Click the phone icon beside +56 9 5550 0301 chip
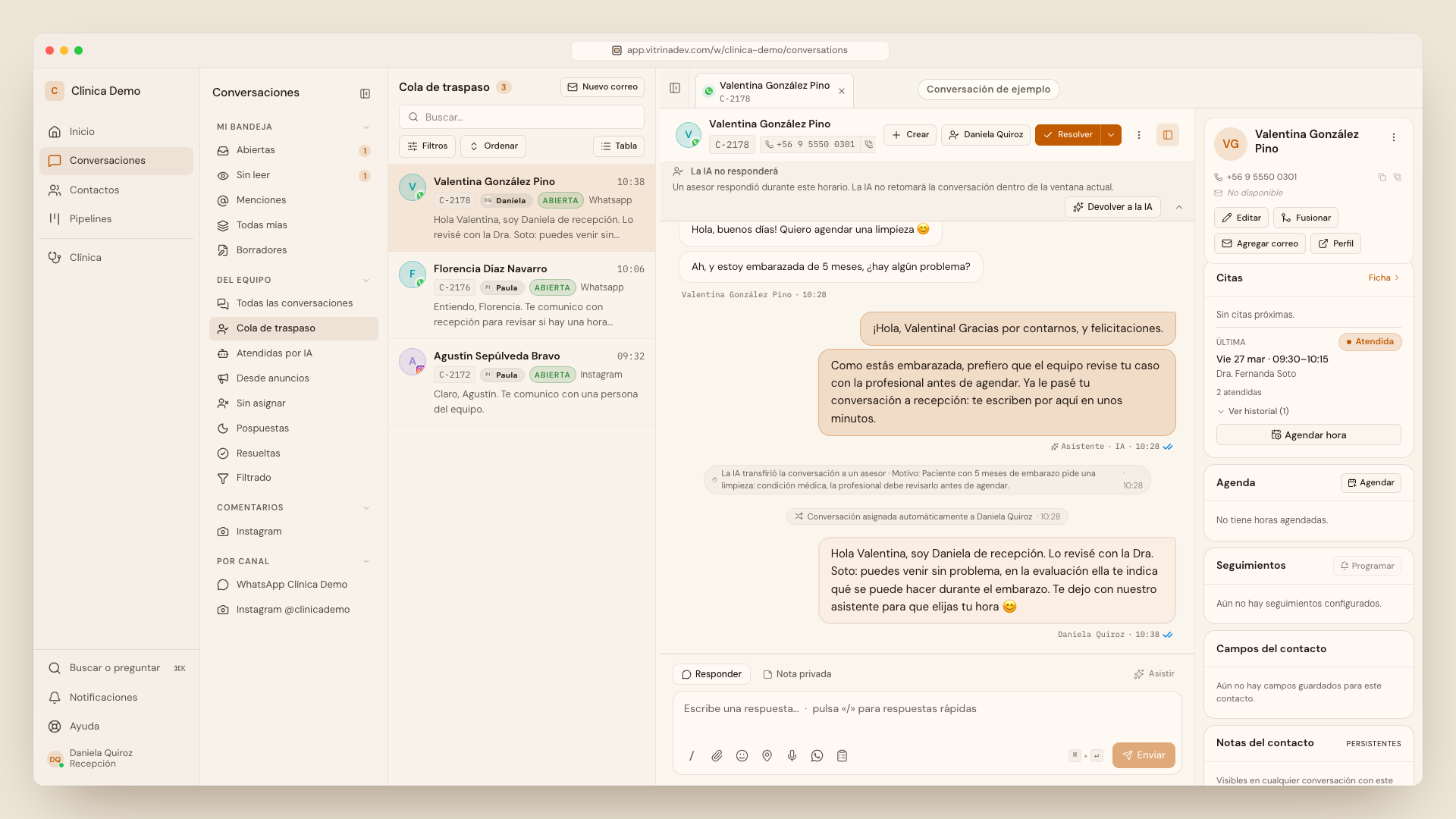This screenshot has height=819, width=1456. pyautogui.click(x=868, y=144)
